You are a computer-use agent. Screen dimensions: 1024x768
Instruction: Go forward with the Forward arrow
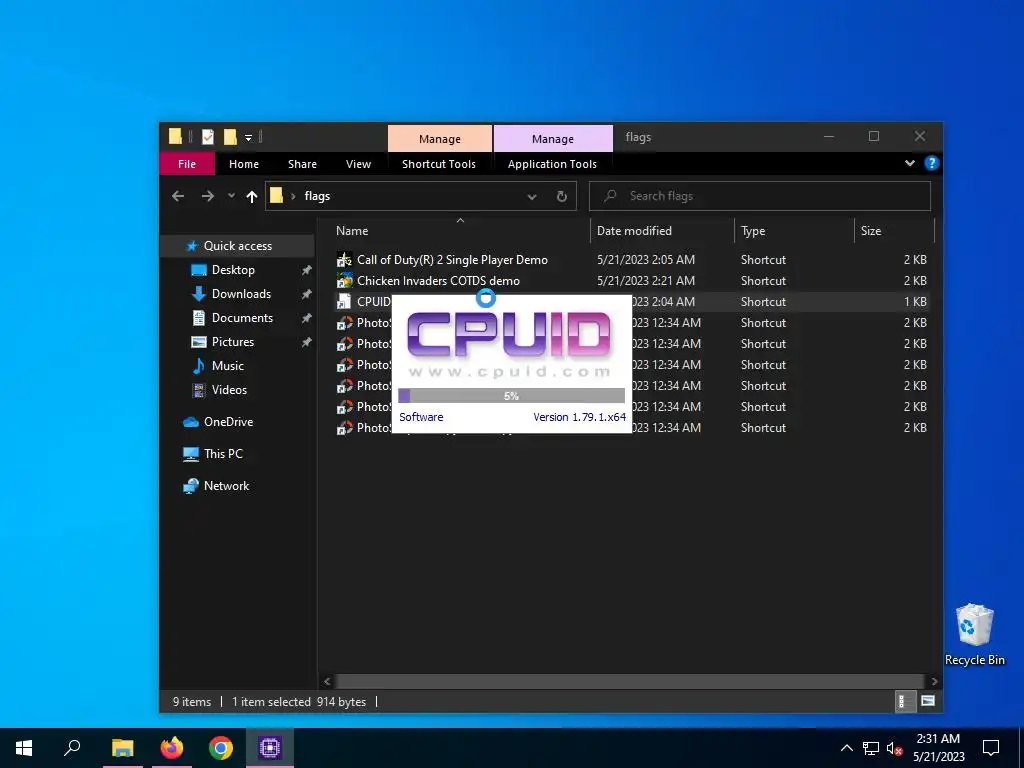pyautogui.click(x=208, y=196)
